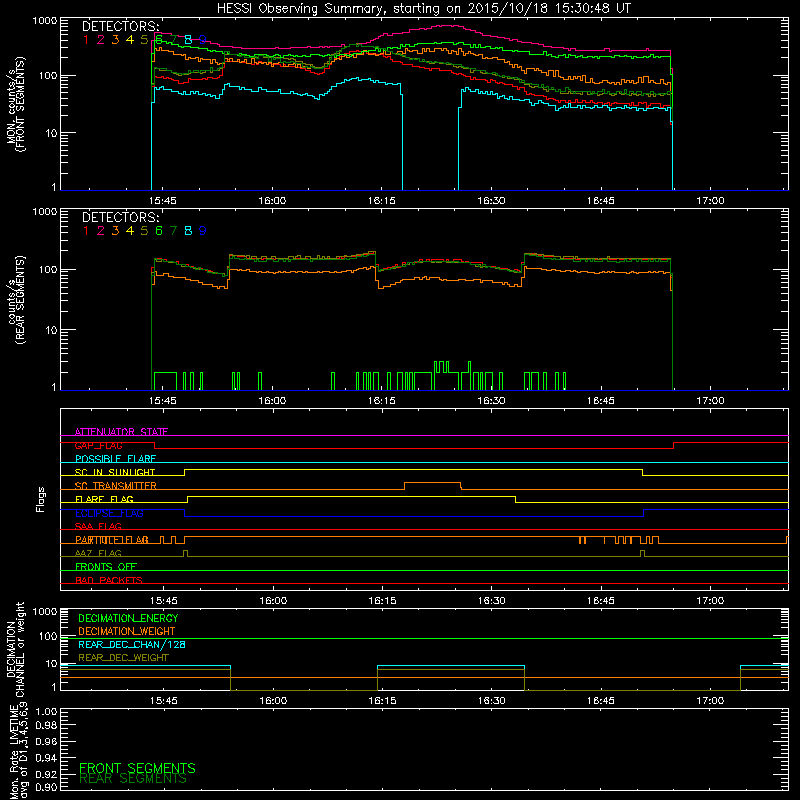
Task: Click the PARTICLE_FLAG label
Action: 112,539
